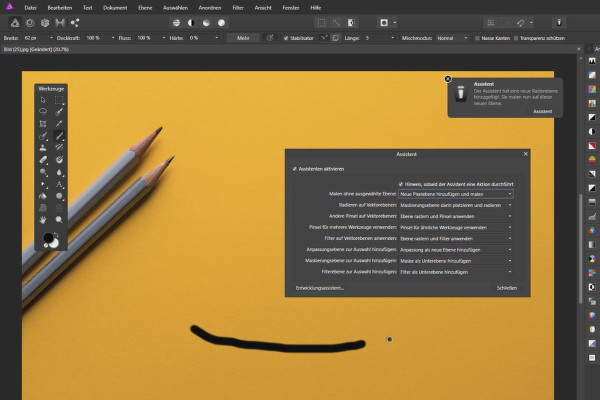Click the Länge value field

[x=377, y=38]
